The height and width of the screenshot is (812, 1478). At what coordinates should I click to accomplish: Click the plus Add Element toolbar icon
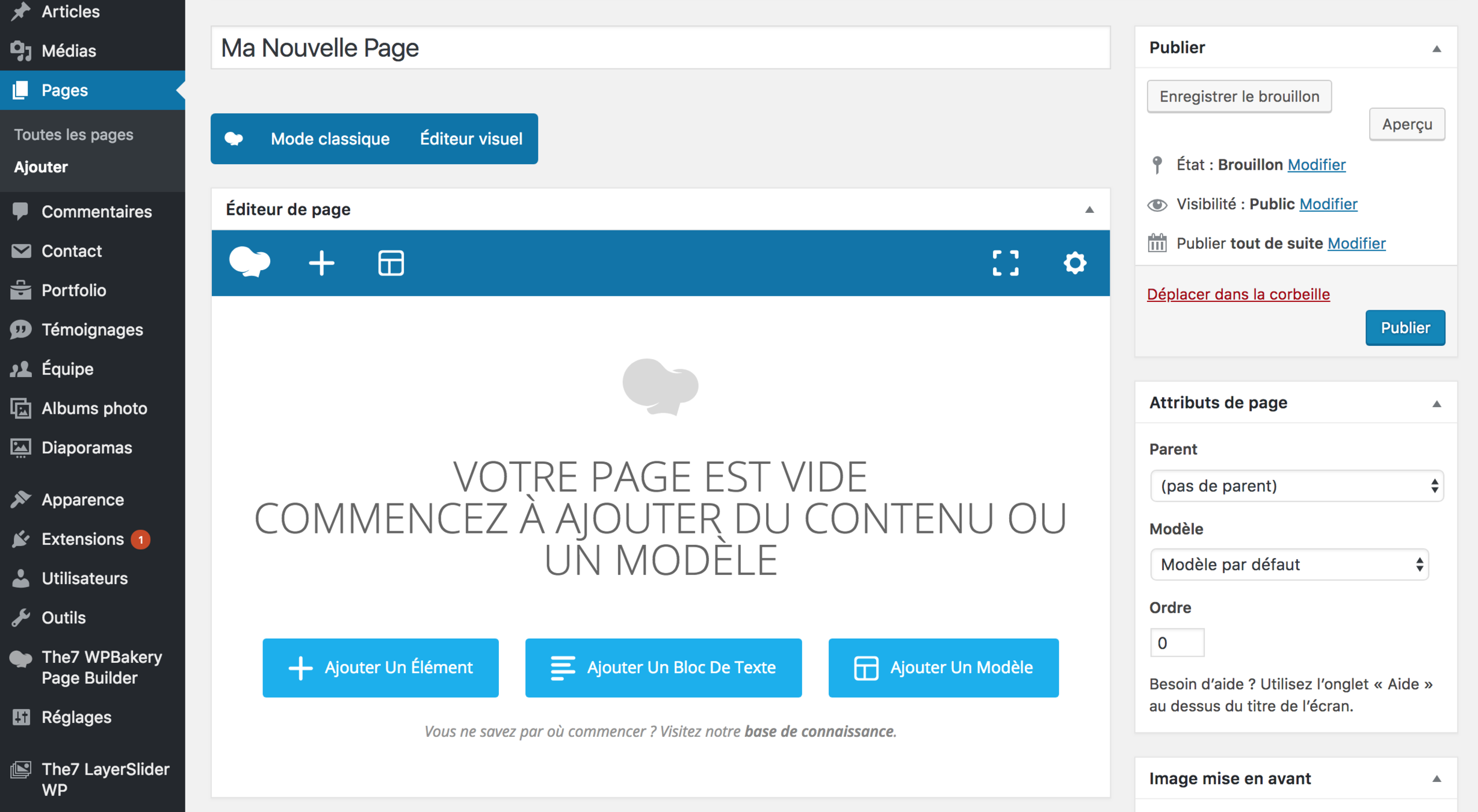(321, 263)
